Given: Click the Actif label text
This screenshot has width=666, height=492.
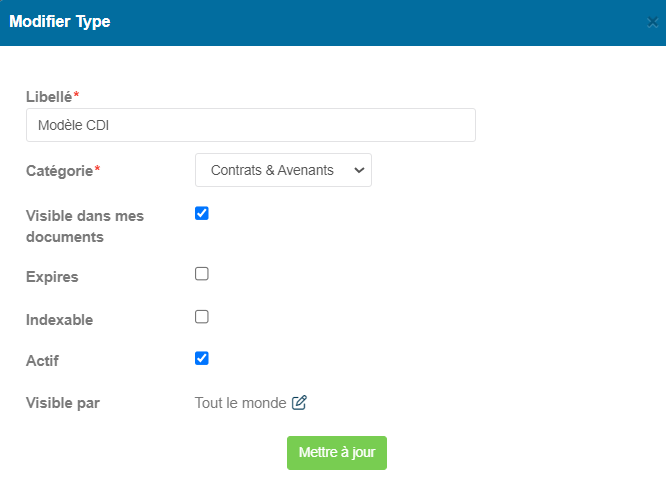Looking at the screenshot, I should (x=42, y=361).
